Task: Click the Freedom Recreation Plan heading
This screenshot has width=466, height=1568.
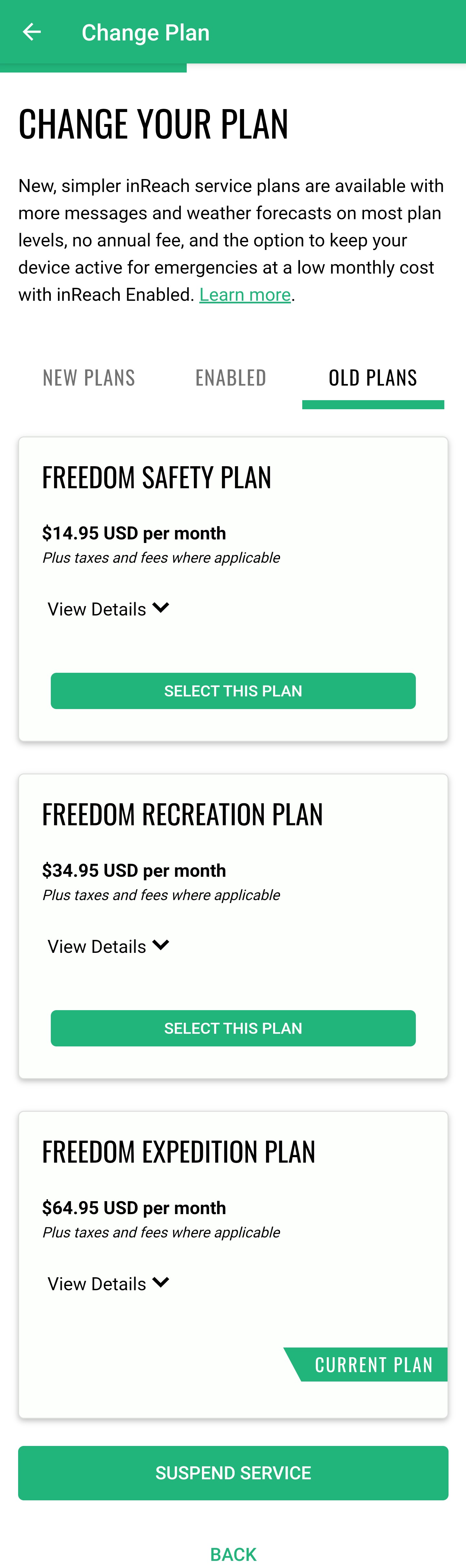Action: 182,815
